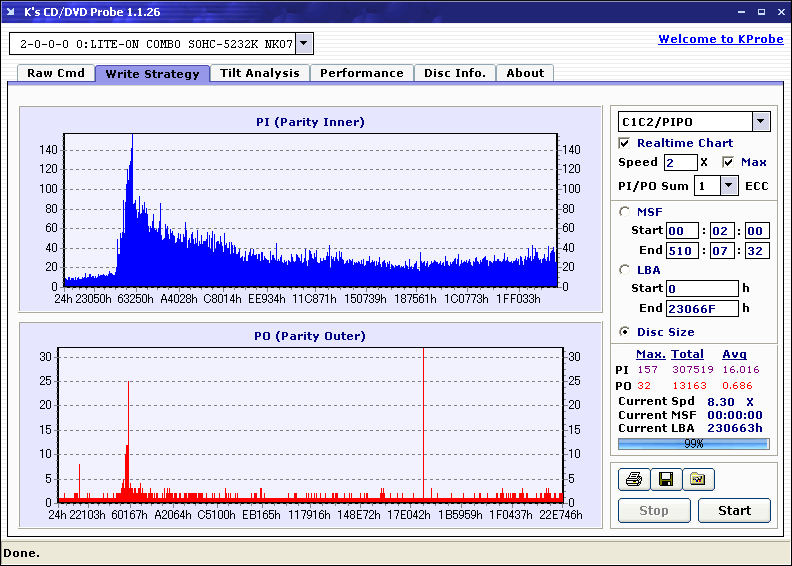Viewport: 792px width, 566px height.
Task: Expand the C1C2/PIPO test type dropdown
Action: point(760,122)
